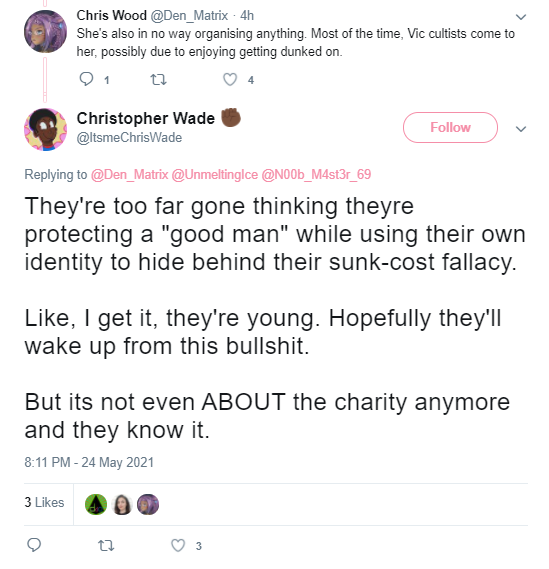This screenshot has width=549, height=569.
Task: View purple-haired avatar liker profile
Action: click(x=148, y=504)
